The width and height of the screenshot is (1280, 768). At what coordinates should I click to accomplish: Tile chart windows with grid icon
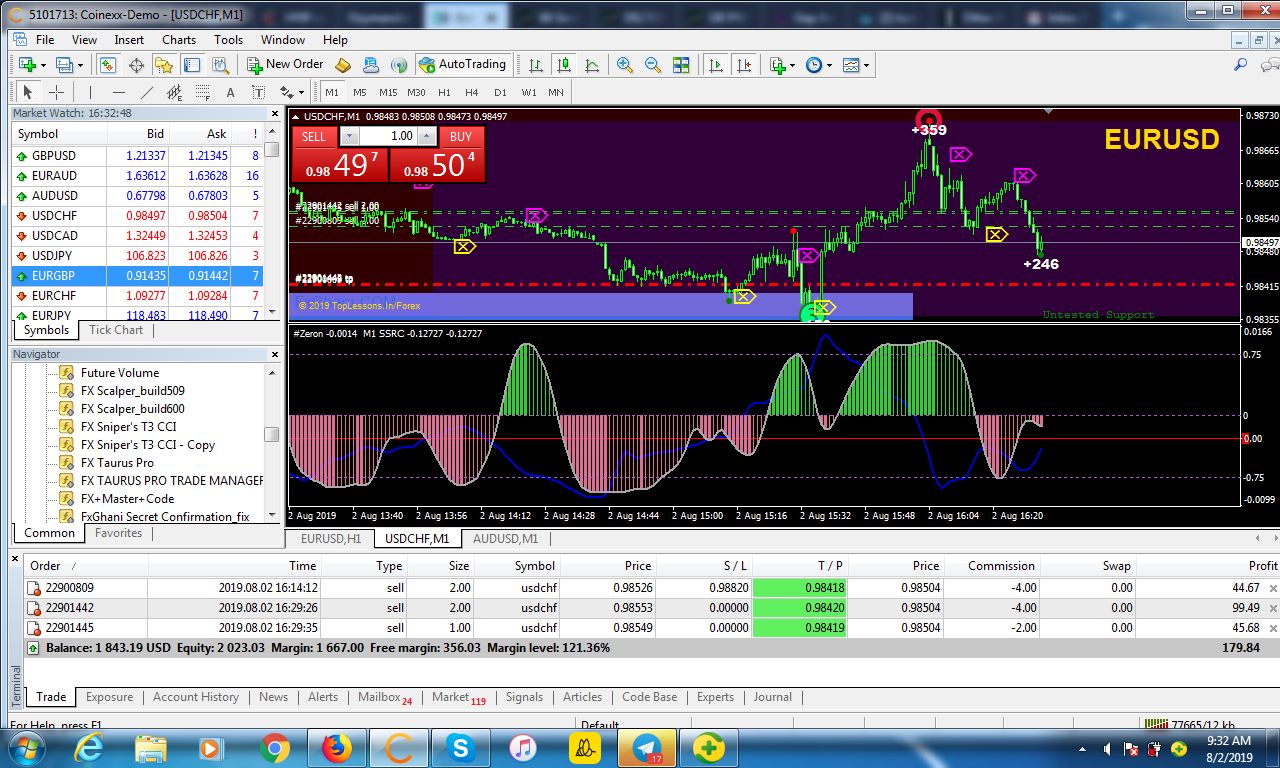tap(681, 65)
